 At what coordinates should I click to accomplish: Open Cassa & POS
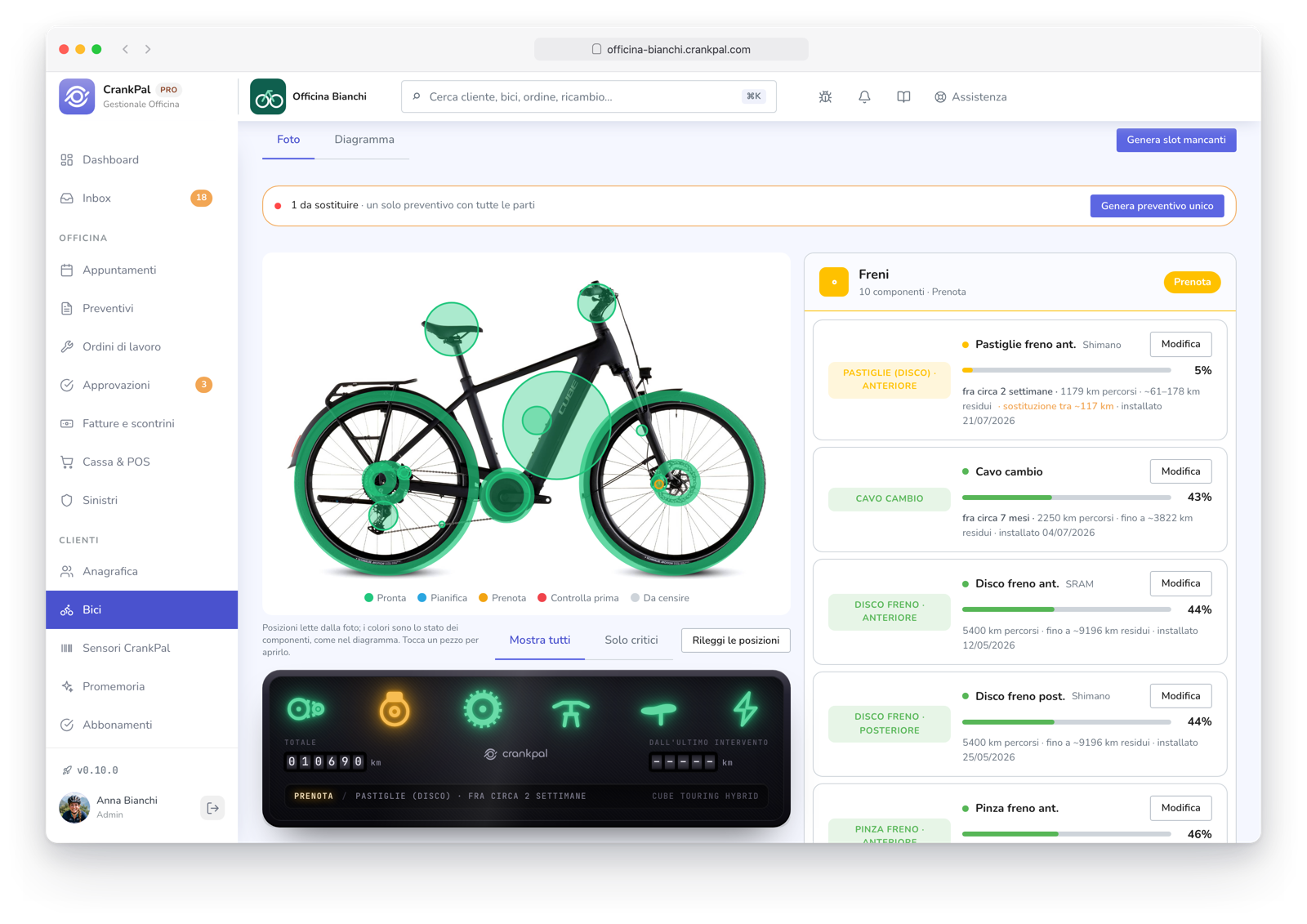tap(141, 462)
